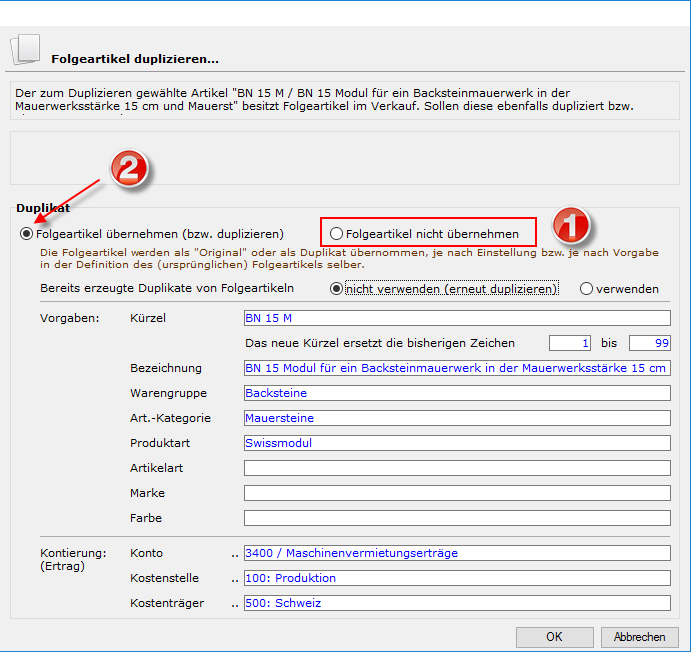This screenshot has height=652, width=691.
Task: Click the red number 1 annotation marker
Action: [572, 225]
